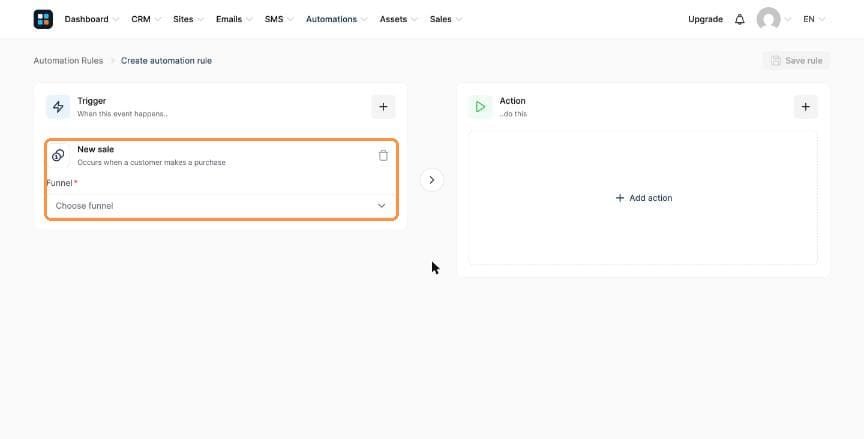Click the arrow between Trigger and Action
Screen dimensions: 864x439
[431, 180]
